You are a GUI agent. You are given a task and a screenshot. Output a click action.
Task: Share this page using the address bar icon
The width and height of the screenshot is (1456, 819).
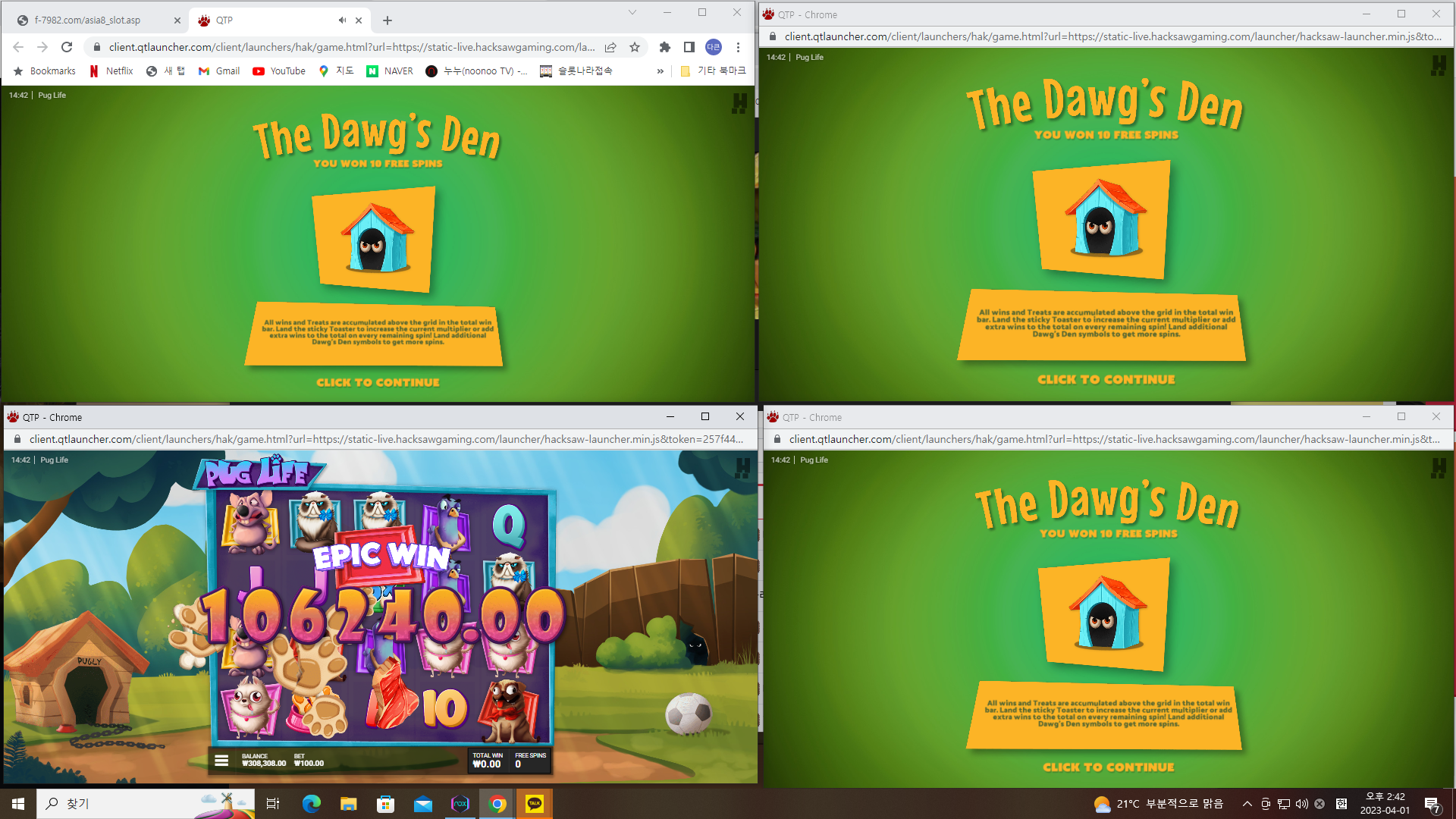610,47
